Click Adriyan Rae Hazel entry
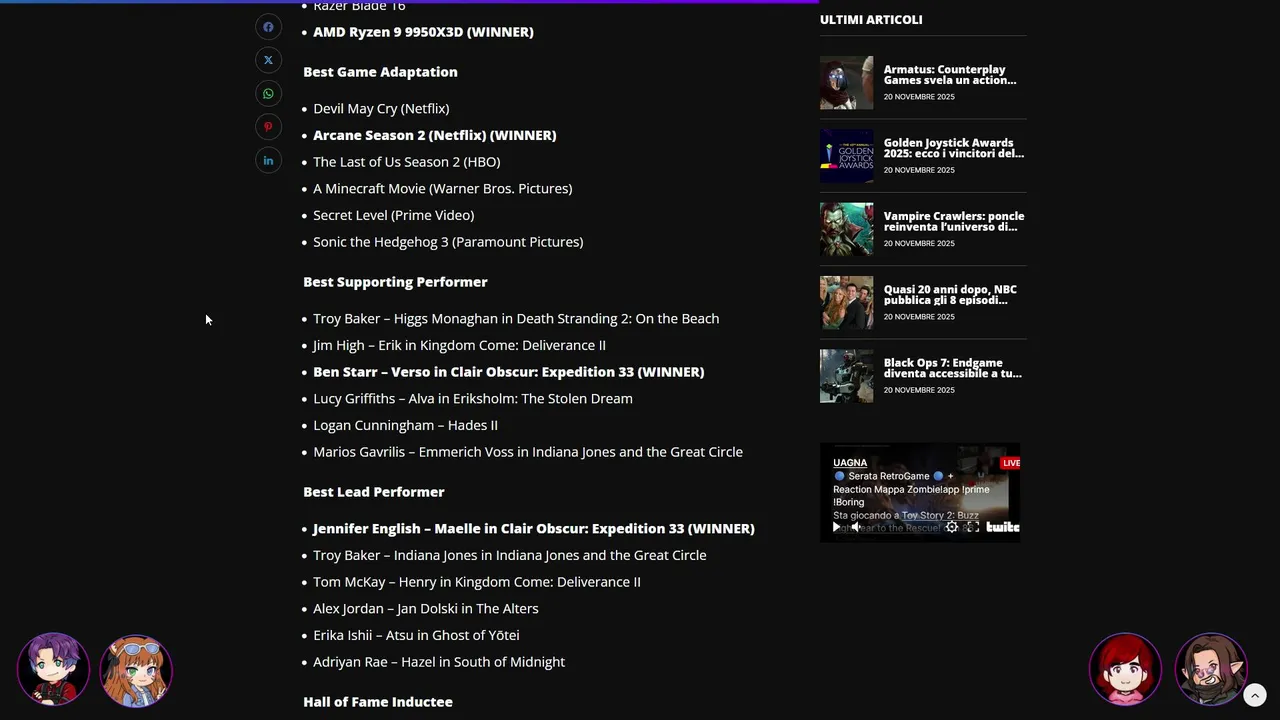 click(x=439, y=662)
